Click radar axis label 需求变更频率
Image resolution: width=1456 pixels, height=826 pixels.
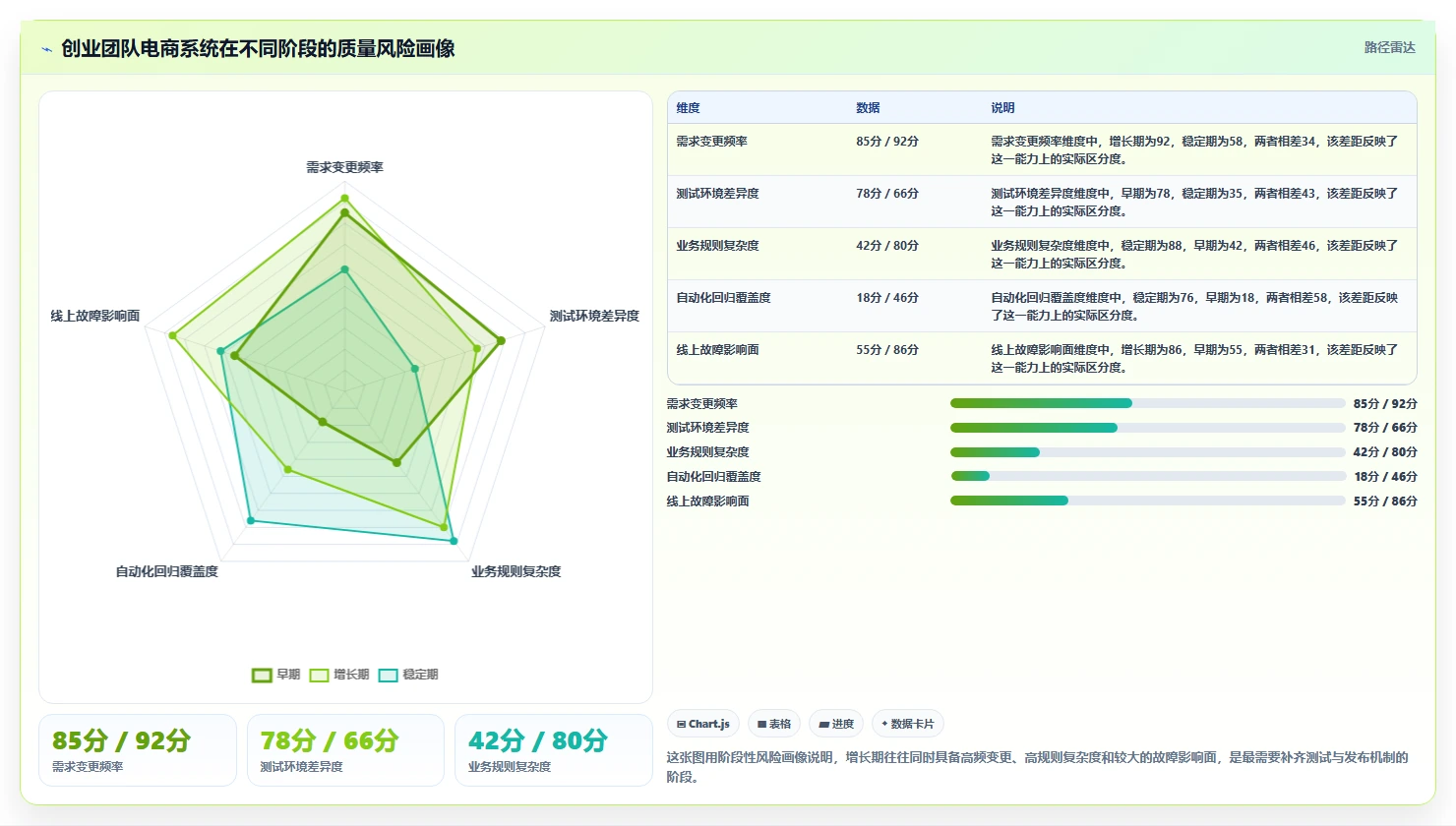tap(344, 167)
